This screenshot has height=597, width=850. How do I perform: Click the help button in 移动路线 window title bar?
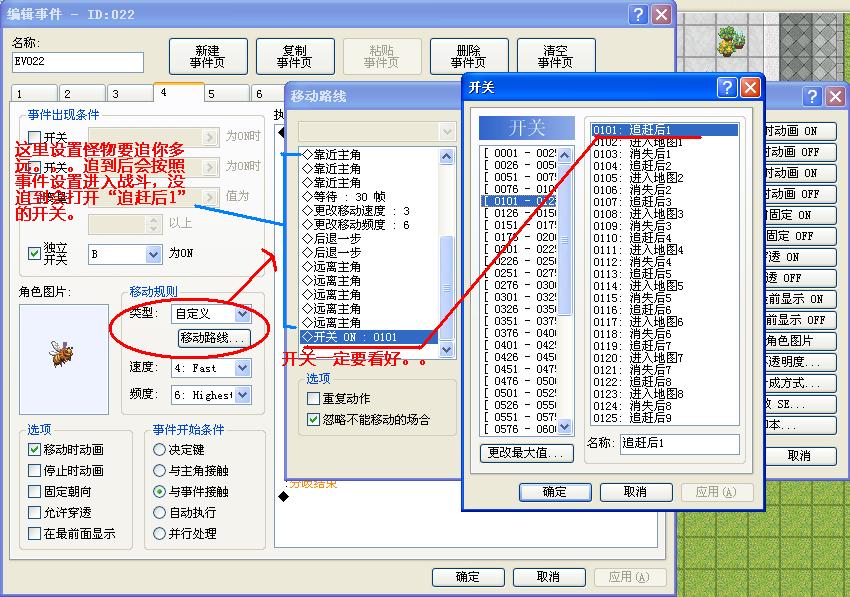click(812, 97)
